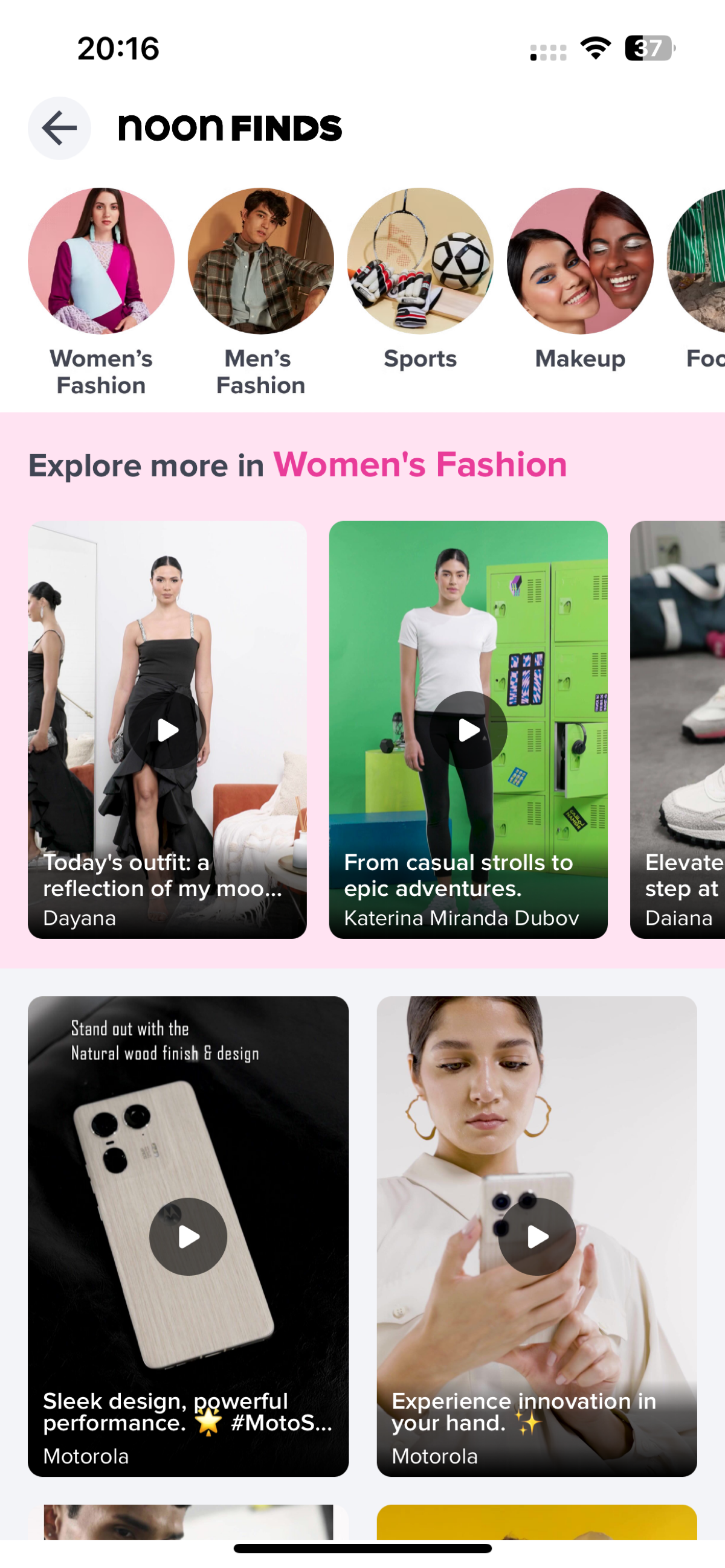Screen dimensions: 725x1568
Task: Play the Experience innovation Motorola video
Action: click(536, 1237)
